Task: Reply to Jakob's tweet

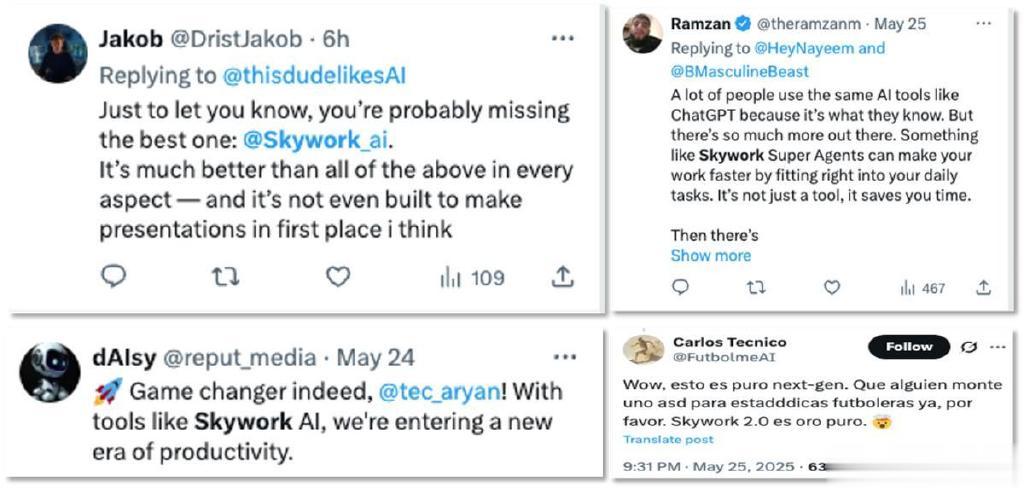Action: point(115,277)
